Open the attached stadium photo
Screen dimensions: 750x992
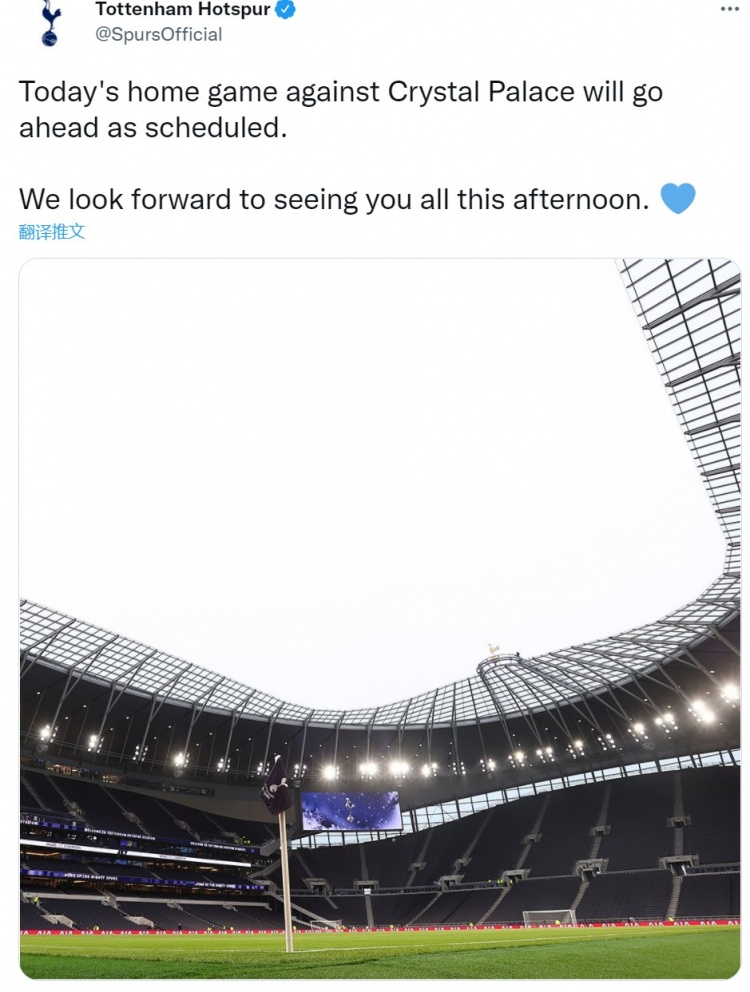[x=380, y=618]
